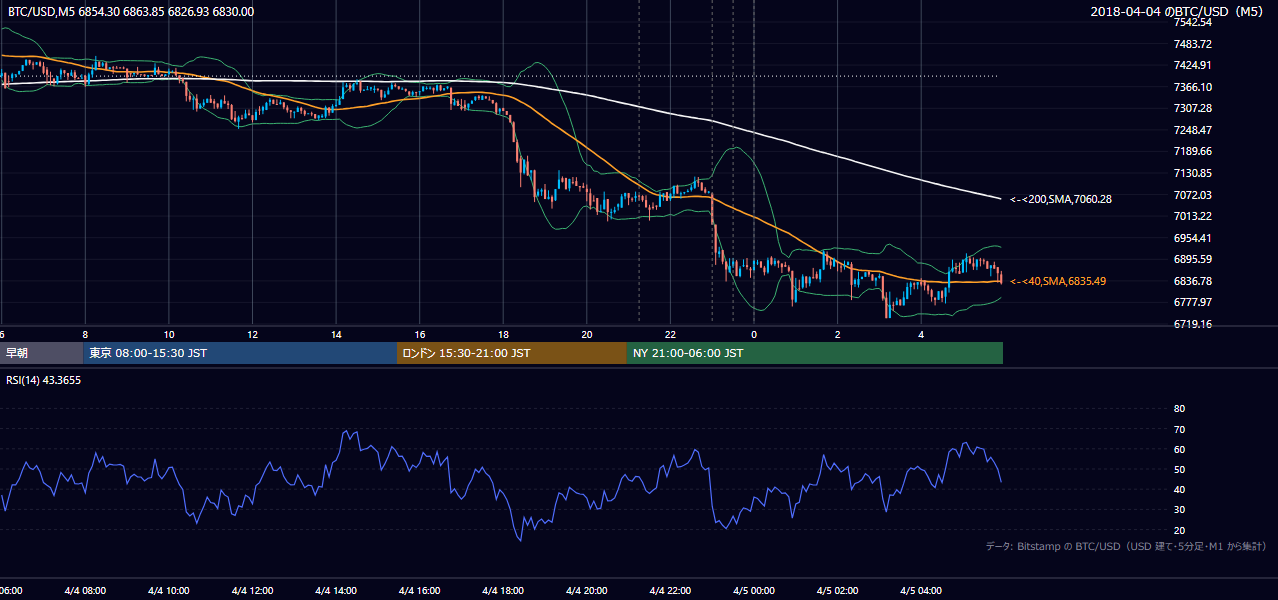1278x600 pixels.
Task: Click price axis value 6777.97
Action: pos(1193,302)
